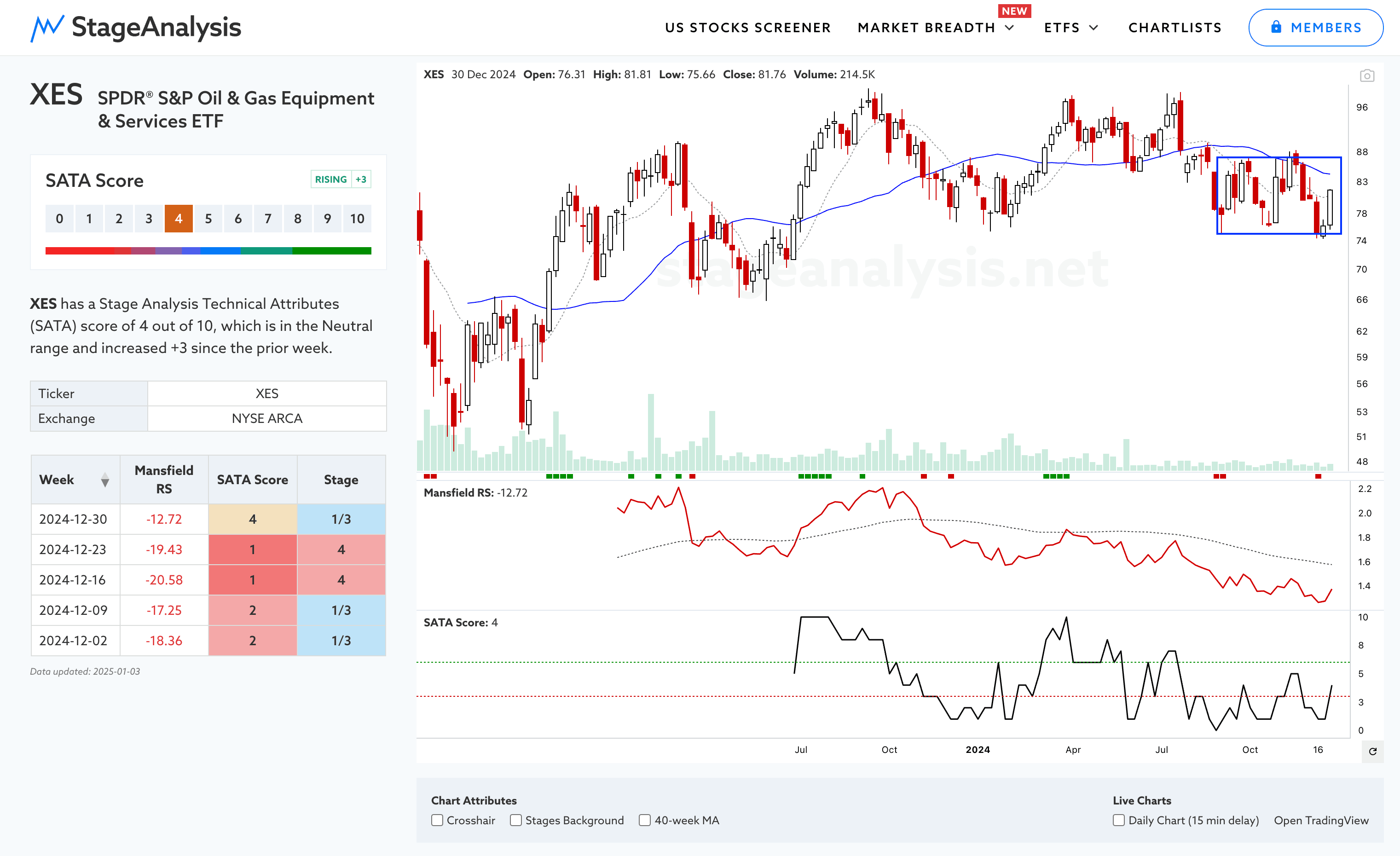Viewport: 1400px width, 856px height.
Task: Click Mansfield RS value -18.36
Action: [164, 640]
